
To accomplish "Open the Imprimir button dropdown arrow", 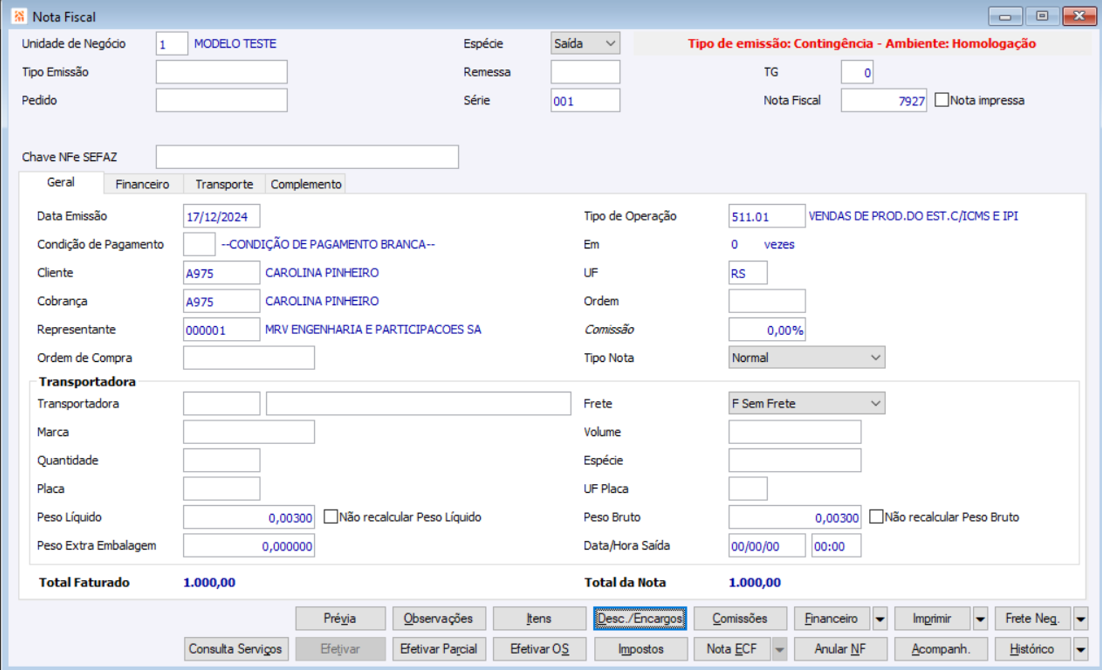I will click(980, 619).
